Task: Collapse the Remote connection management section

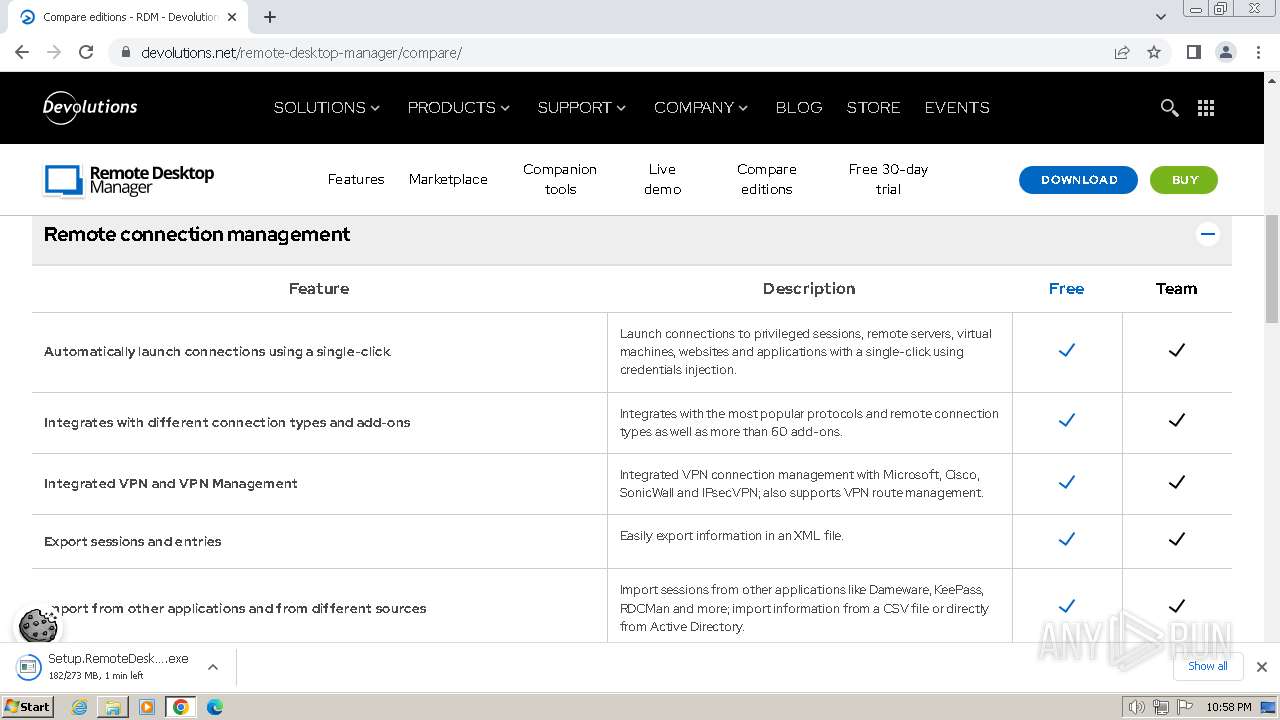Action: pos(1207,235)
